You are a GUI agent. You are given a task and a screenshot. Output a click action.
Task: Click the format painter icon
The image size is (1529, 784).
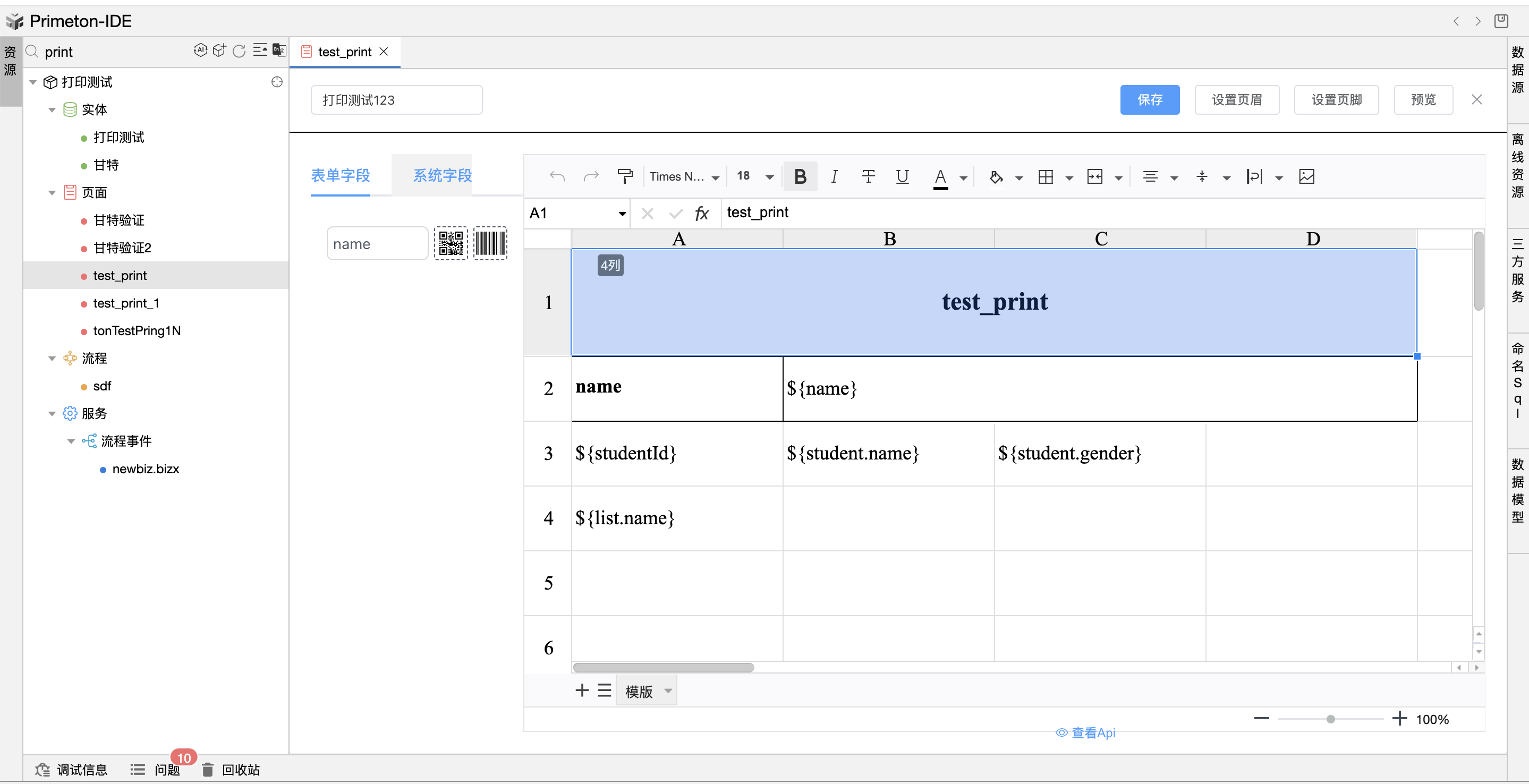coord(624,176)
